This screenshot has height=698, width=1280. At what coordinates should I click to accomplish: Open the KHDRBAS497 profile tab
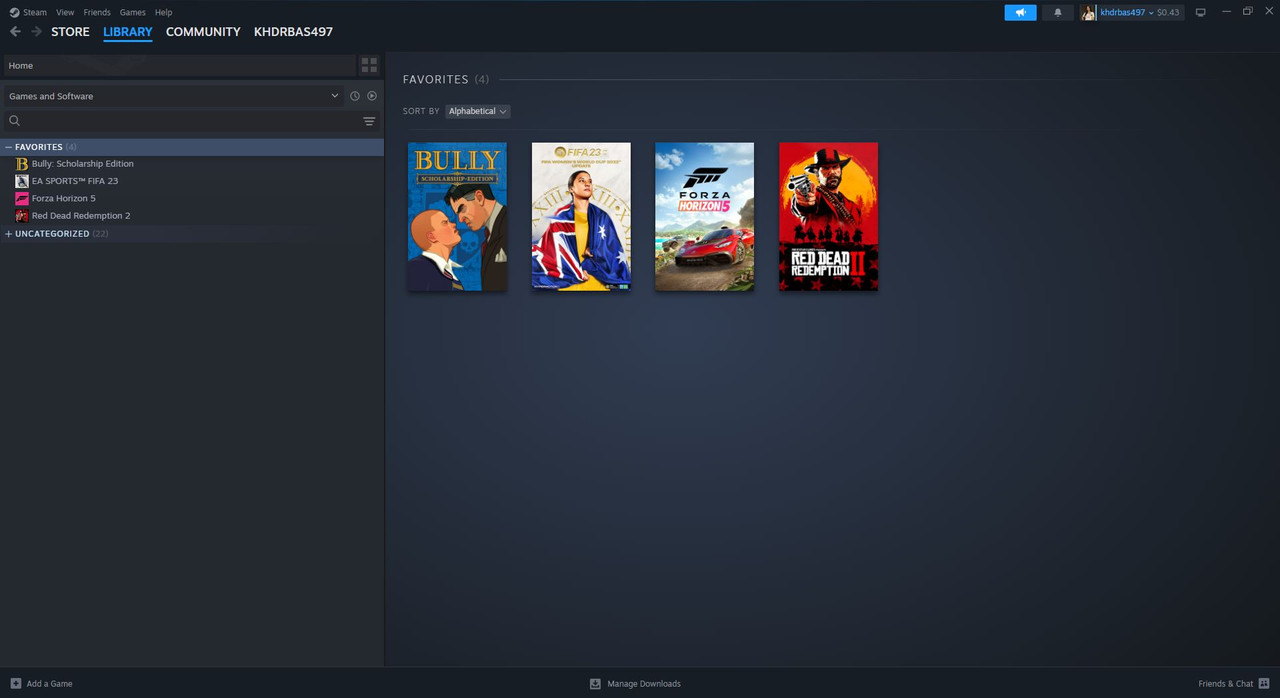coord(293,32)
